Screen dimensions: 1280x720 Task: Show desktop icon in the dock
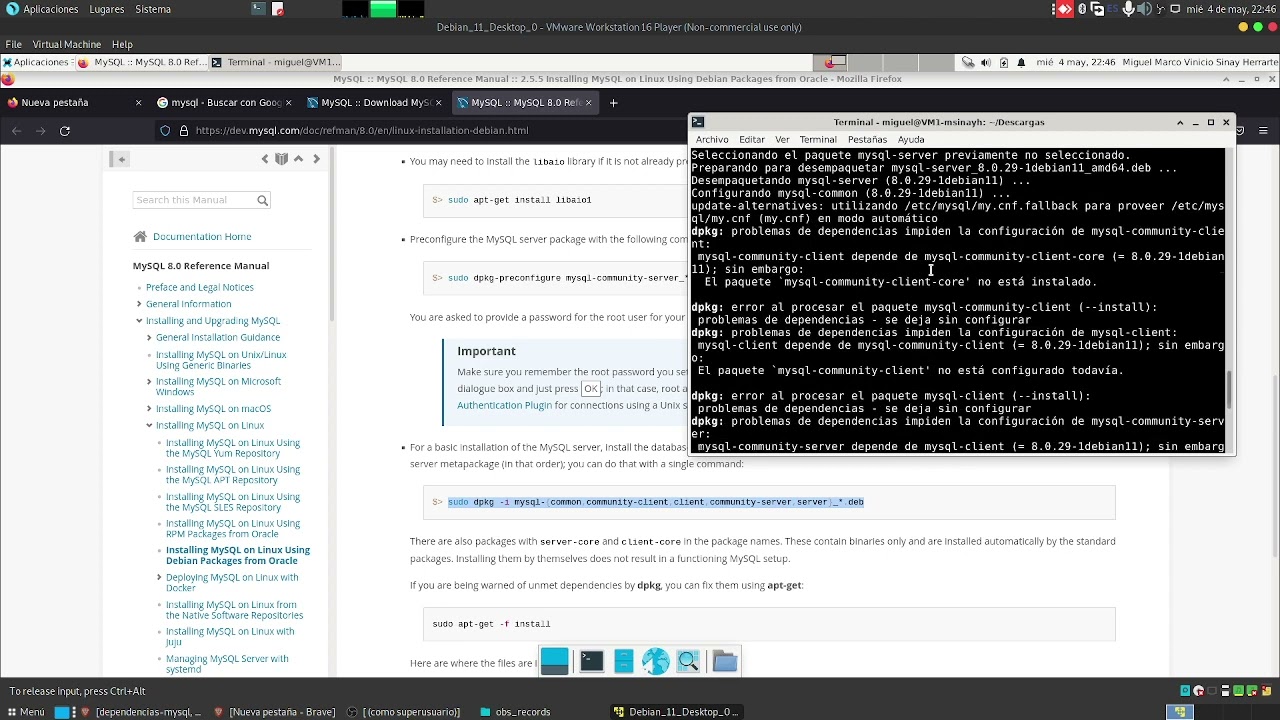tap(554, 661)
